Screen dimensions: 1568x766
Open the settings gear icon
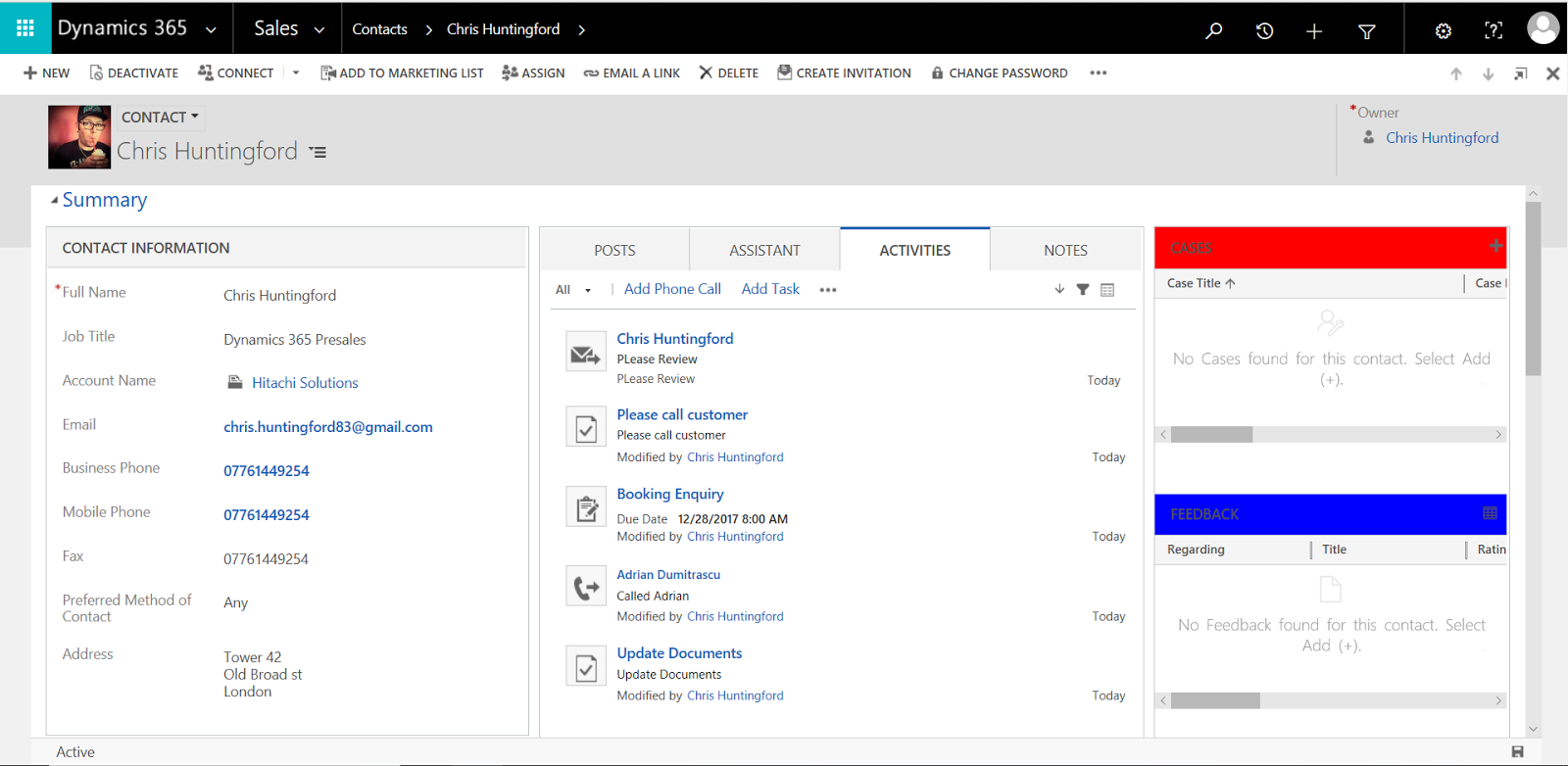[1443, 31]
